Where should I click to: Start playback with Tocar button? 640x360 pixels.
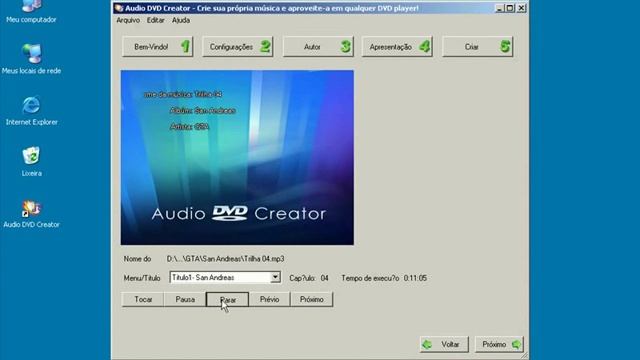point(143,299)
